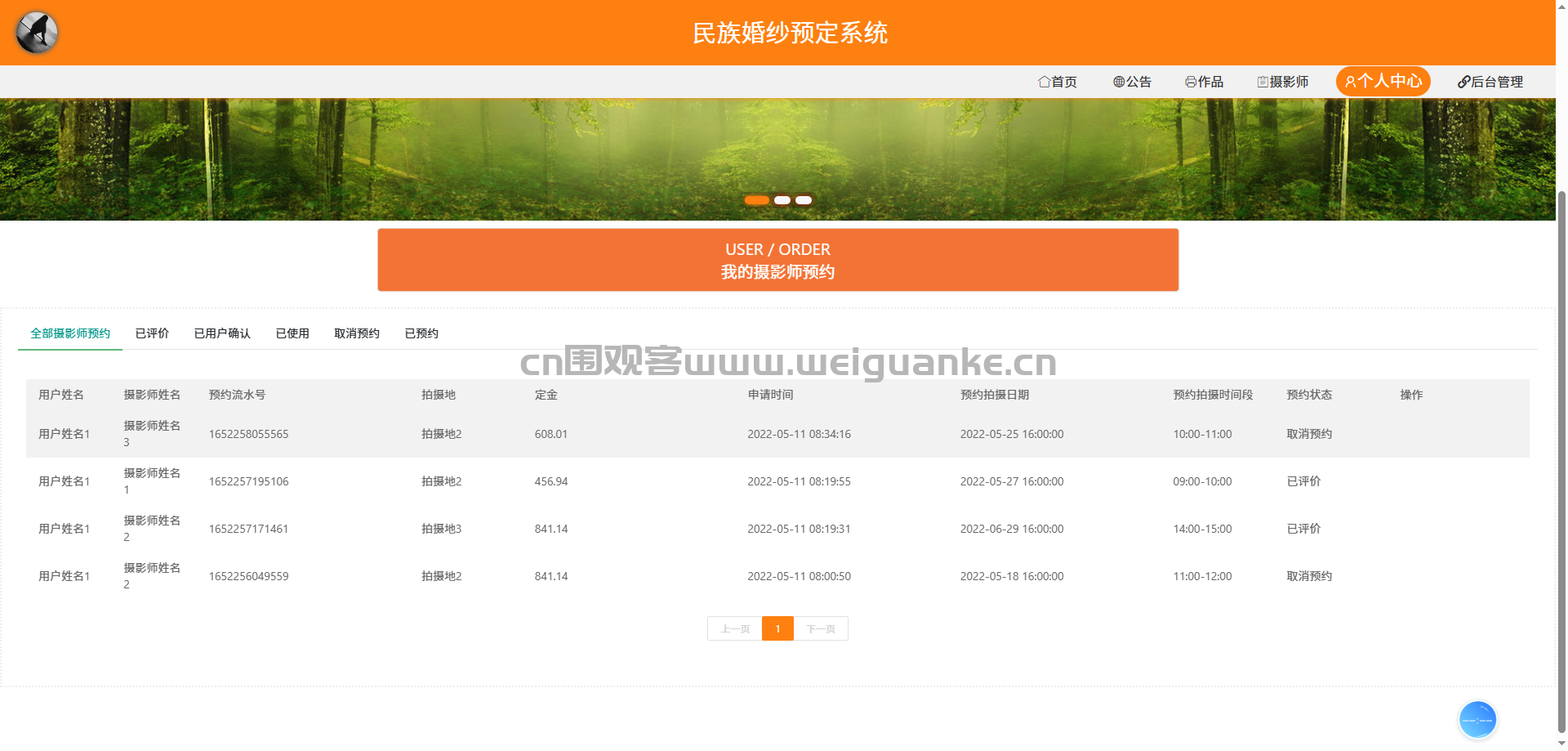Click the 上一页 previous page button

click(735, 628)
